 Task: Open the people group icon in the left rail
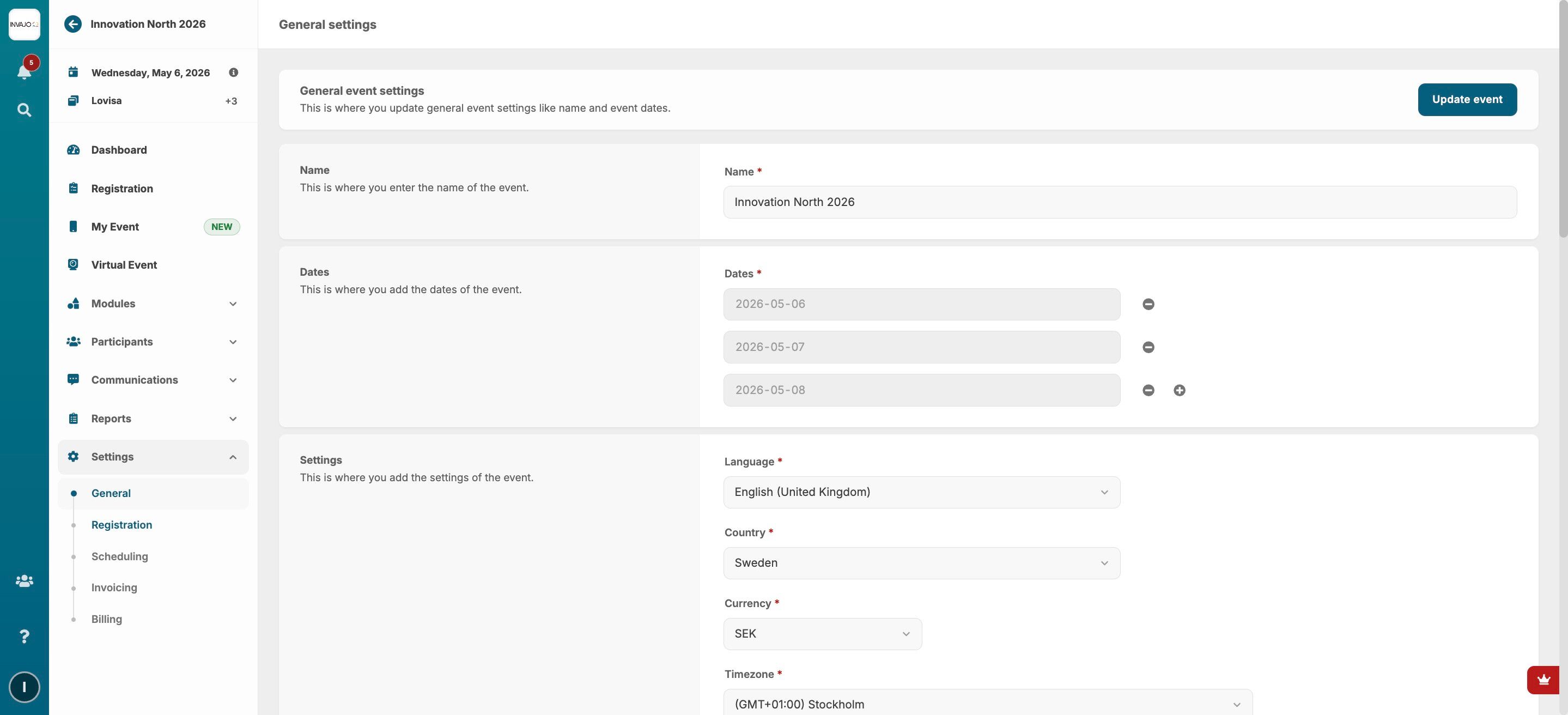click(24, 581)
